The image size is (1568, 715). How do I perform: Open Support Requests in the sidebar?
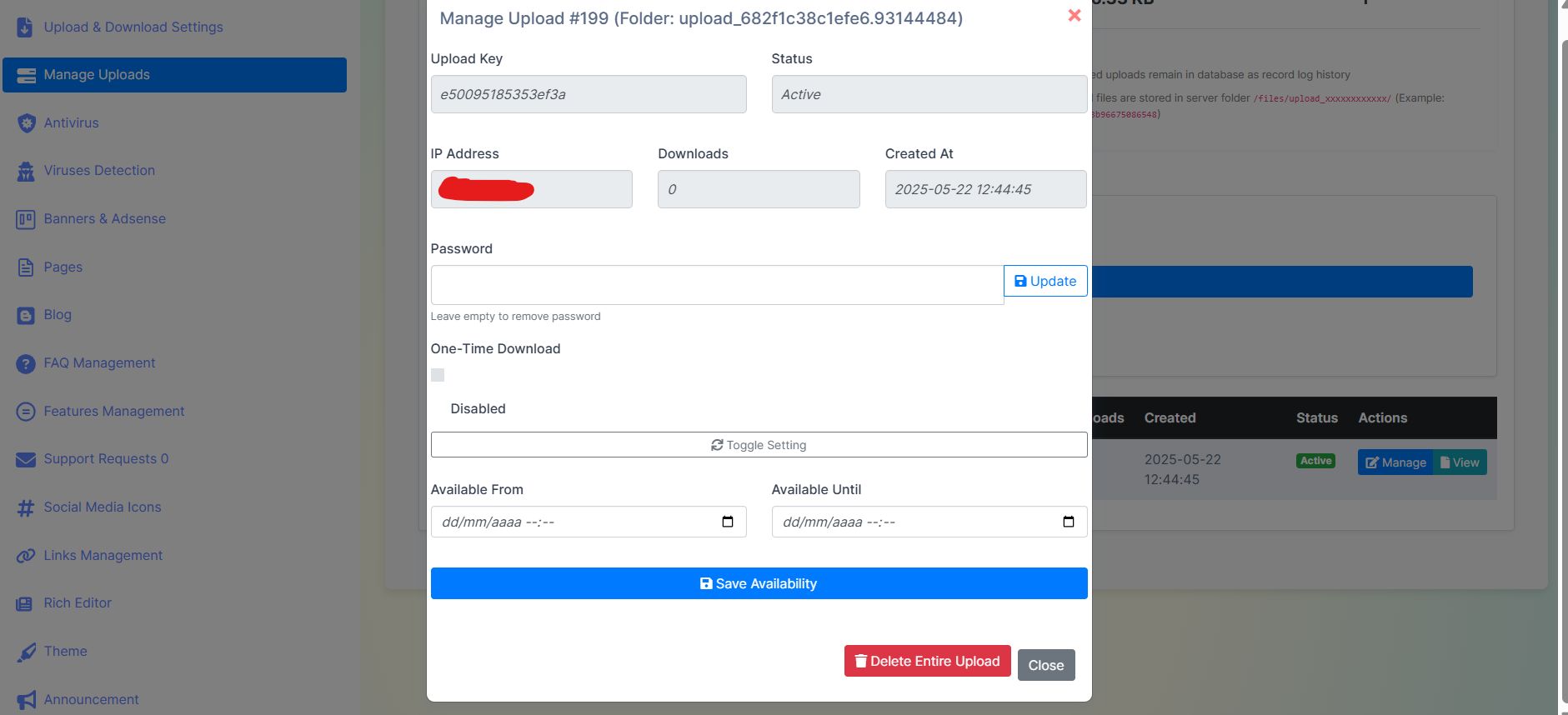pos(106,459)
